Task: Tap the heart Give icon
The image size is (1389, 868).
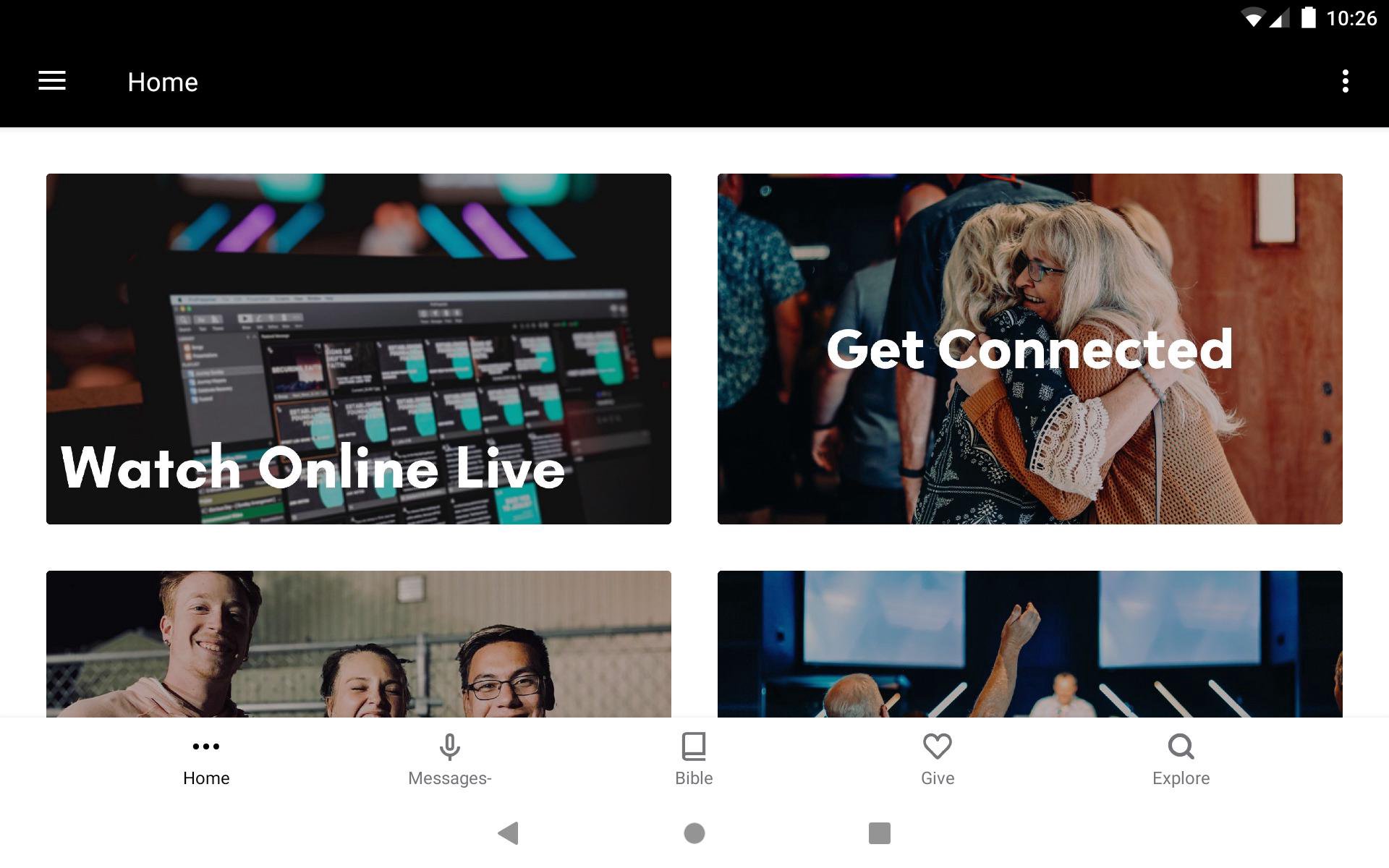Action: click(938, 746)
